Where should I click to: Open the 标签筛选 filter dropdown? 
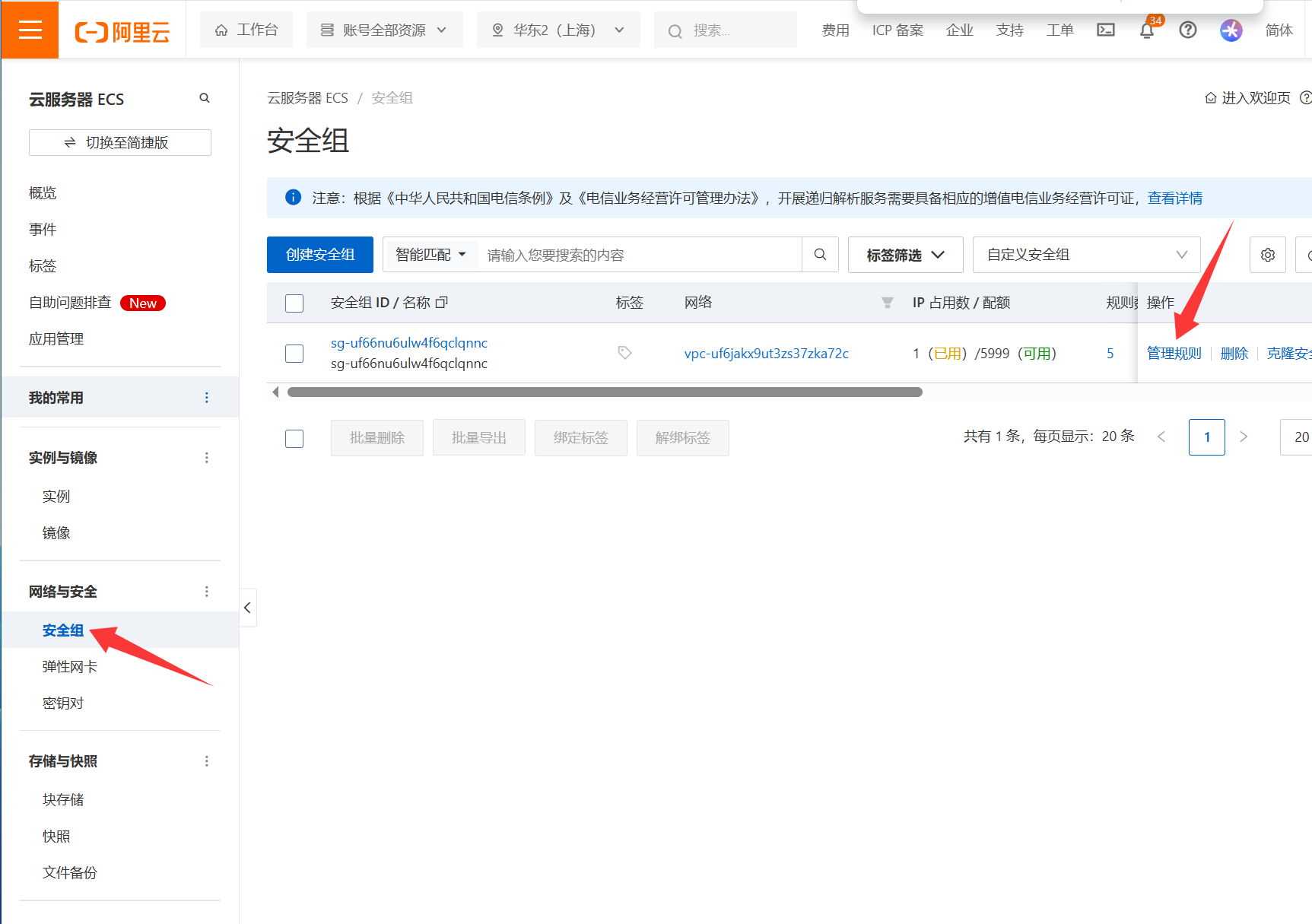904,255
